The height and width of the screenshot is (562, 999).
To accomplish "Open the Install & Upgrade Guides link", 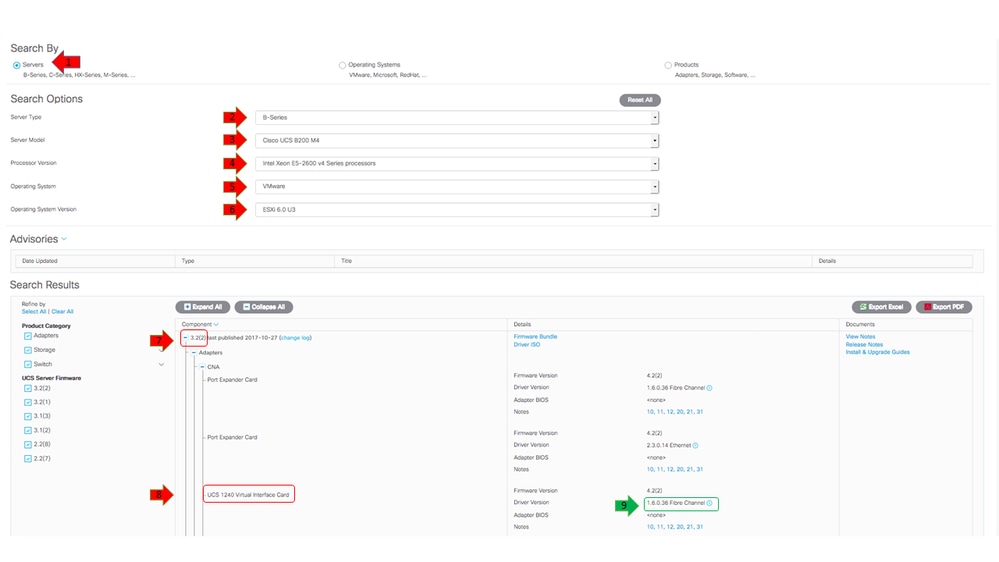I will pos(877,352).
